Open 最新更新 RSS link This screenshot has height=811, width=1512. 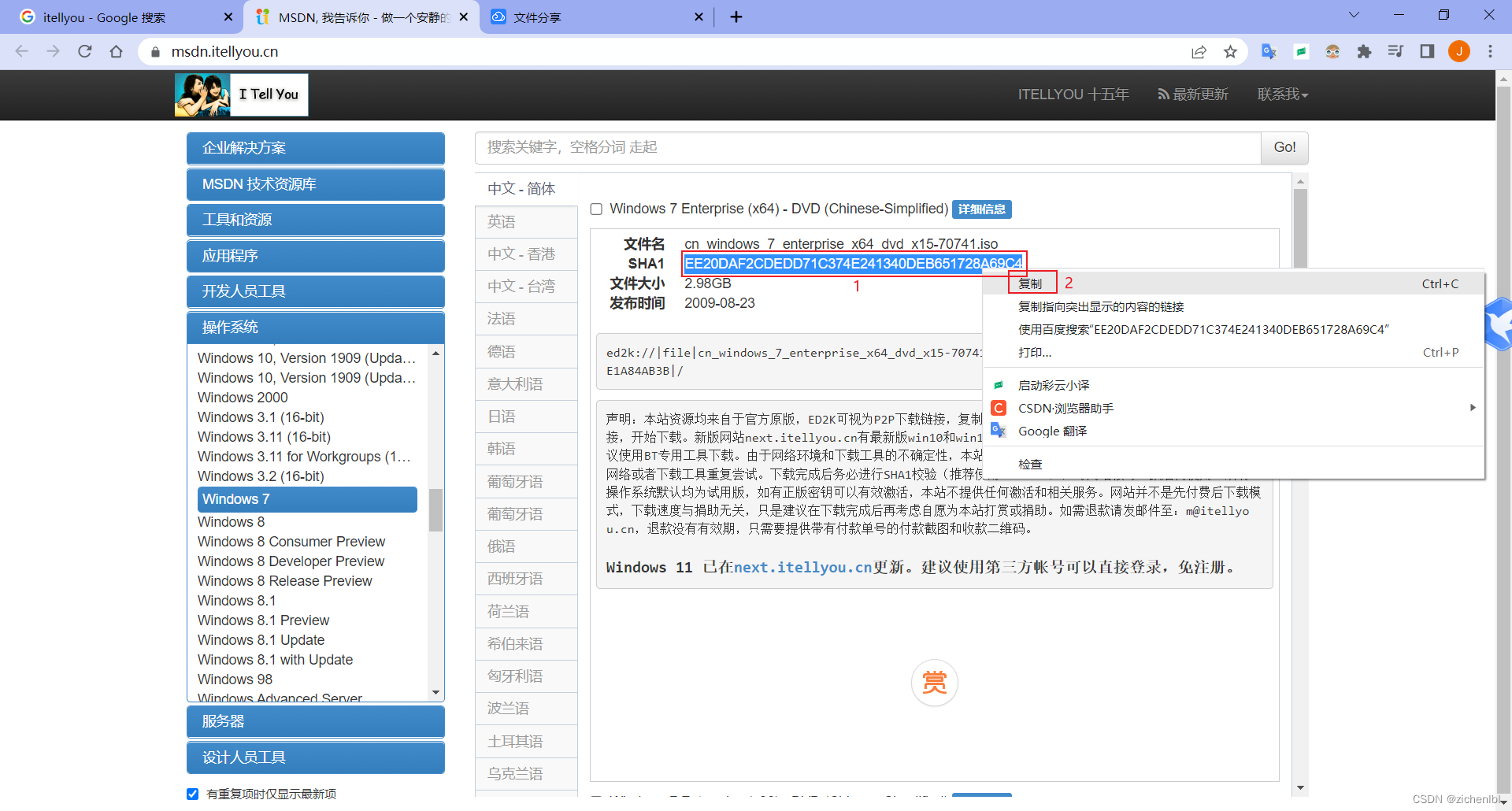pyautogui.click(x=1193, y=94)
